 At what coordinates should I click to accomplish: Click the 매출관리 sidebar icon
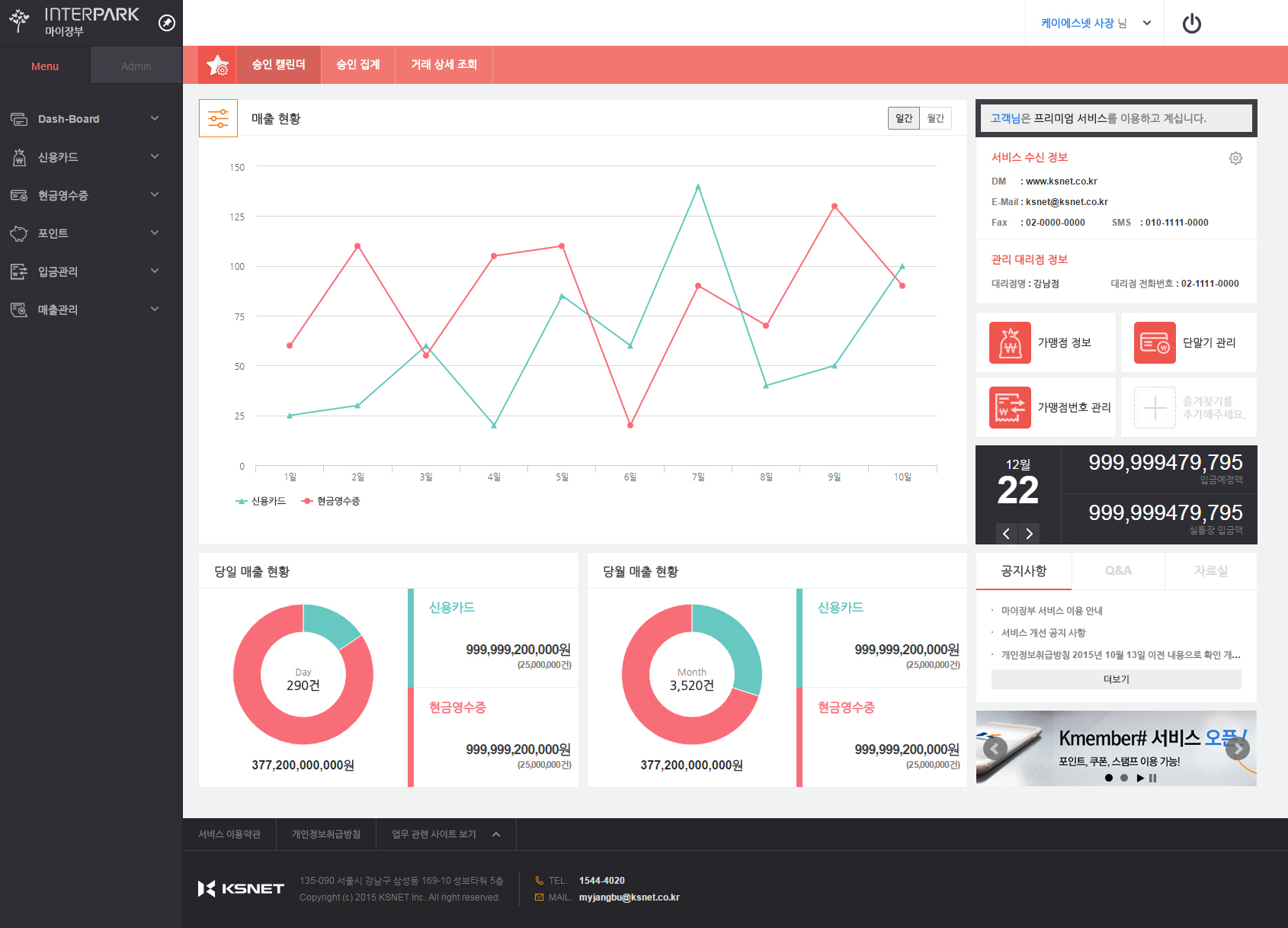19,310
